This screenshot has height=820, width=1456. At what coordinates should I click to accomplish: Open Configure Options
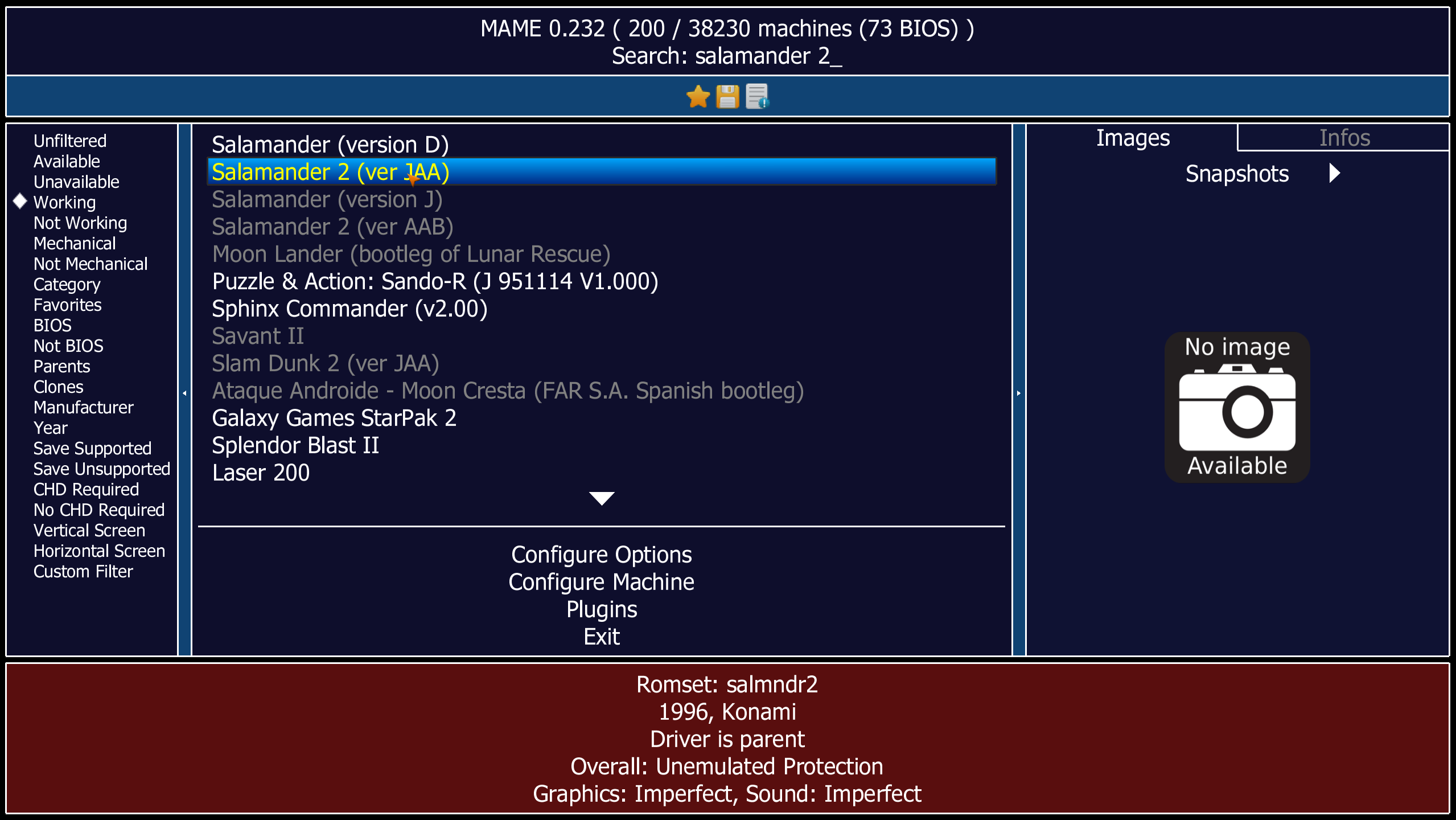click(602, 555)
